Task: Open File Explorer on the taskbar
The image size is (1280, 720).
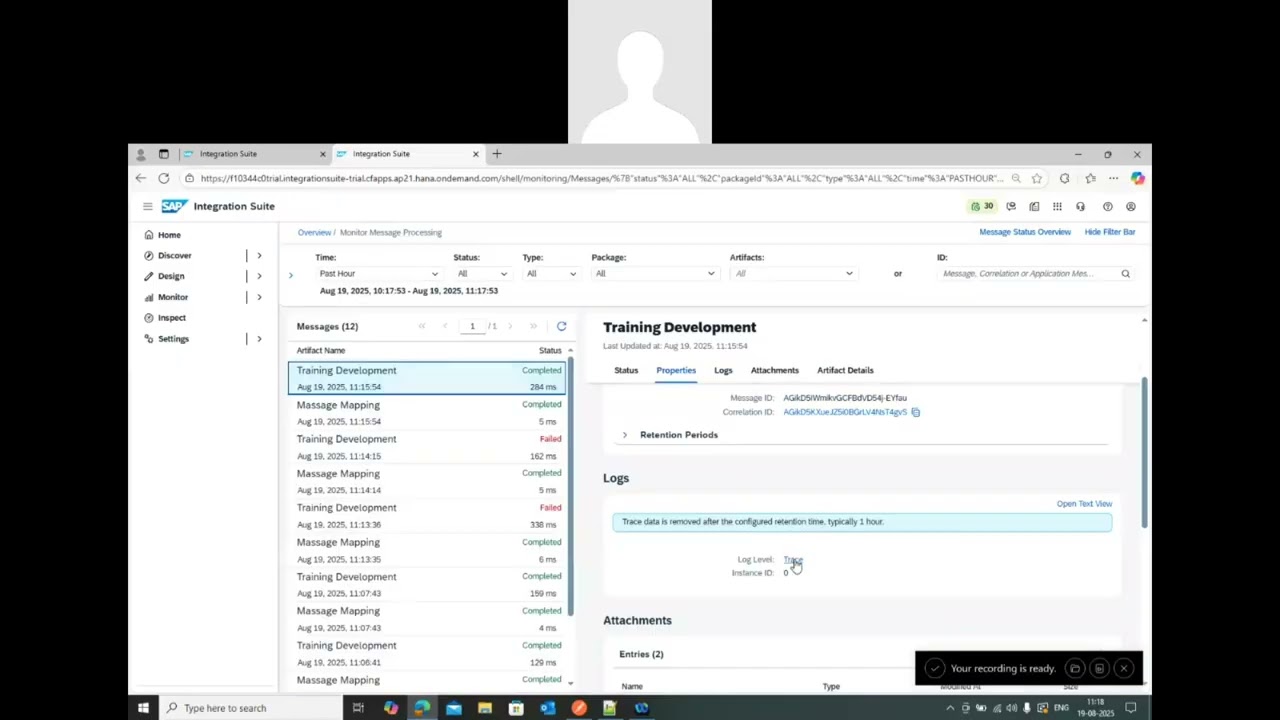Action: 485,708
